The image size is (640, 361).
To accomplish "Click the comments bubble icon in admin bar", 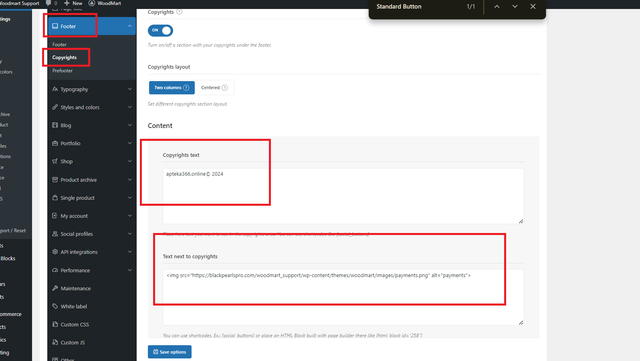I will [x=49, y=3].
